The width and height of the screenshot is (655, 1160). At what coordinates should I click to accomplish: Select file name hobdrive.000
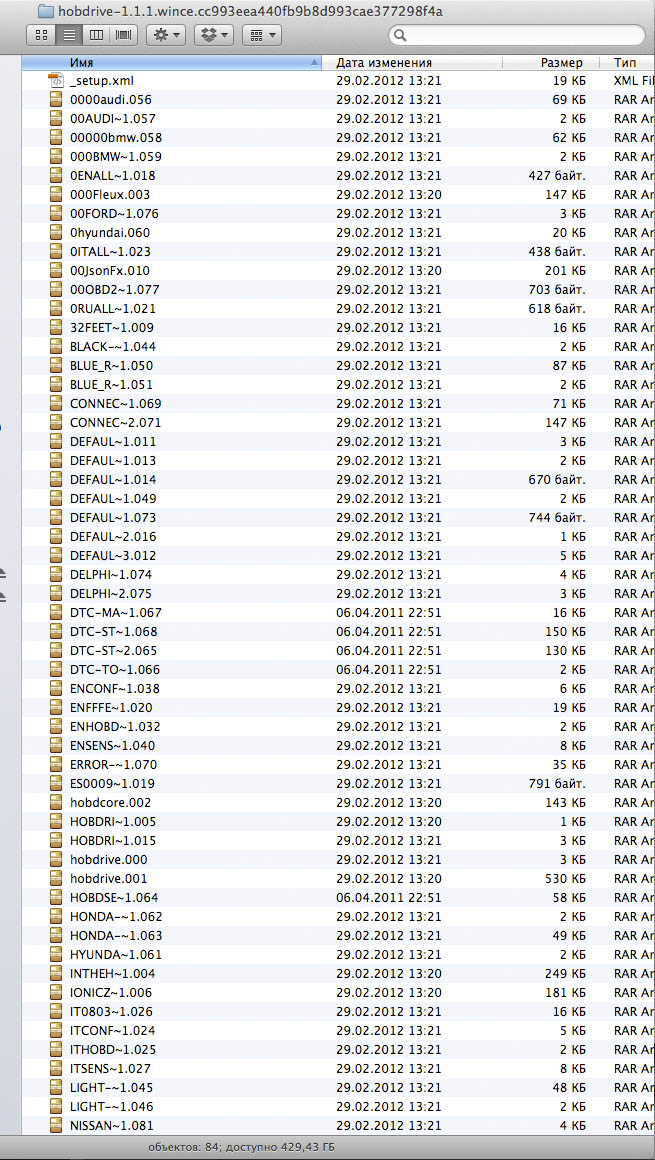coord(108,860)
